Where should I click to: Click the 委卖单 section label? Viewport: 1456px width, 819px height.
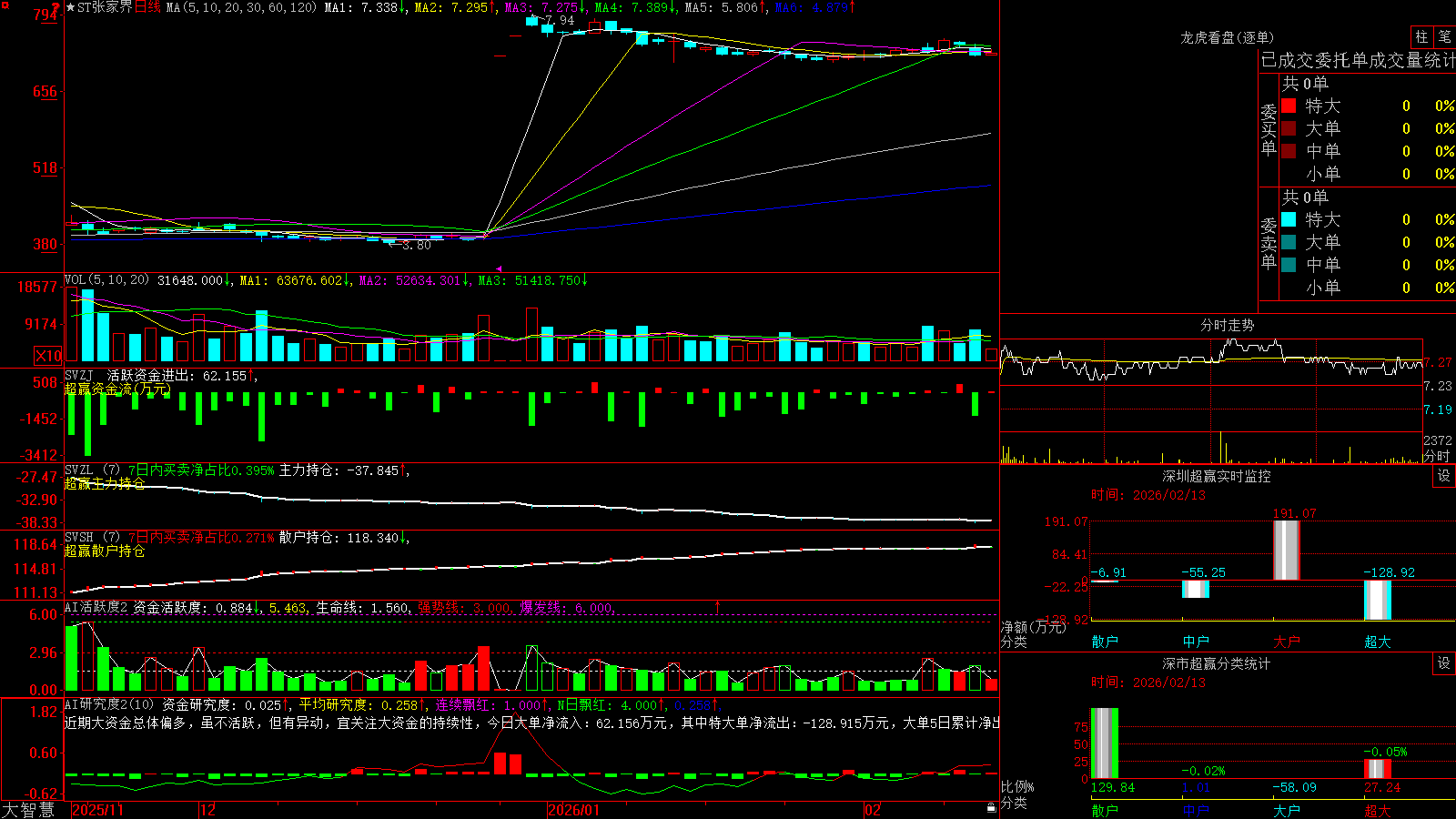point(1269,242)
